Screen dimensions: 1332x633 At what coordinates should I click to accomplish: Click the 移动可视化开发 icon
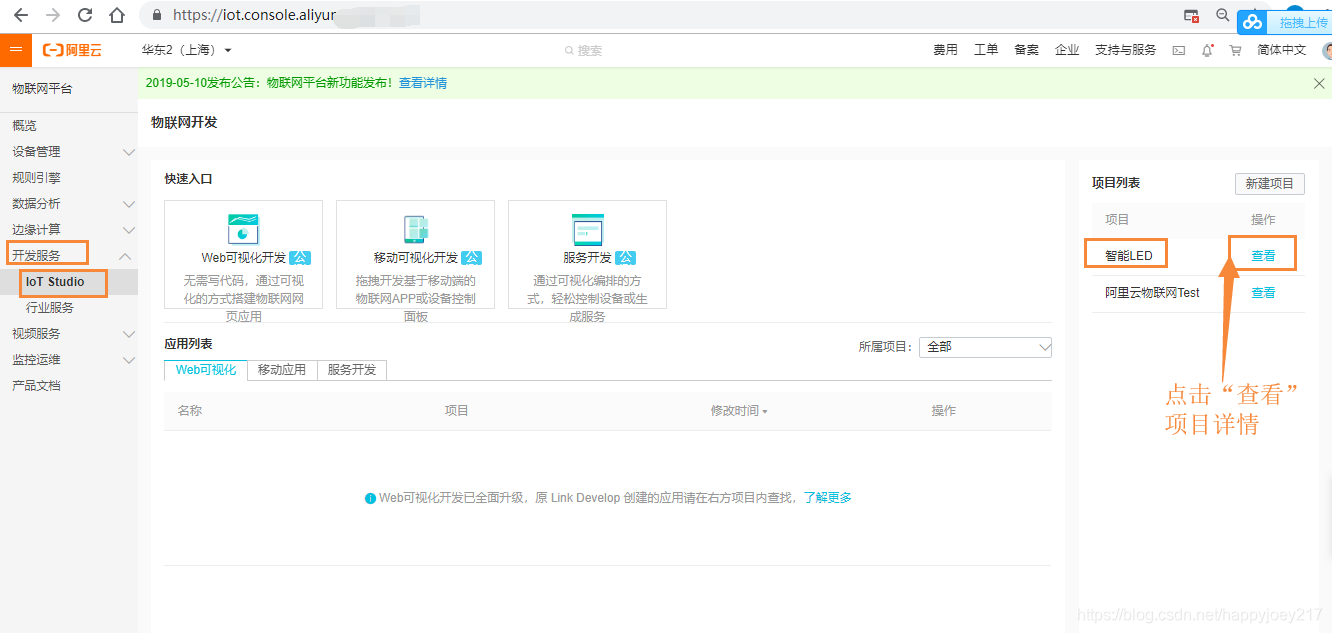pos(415,229)
